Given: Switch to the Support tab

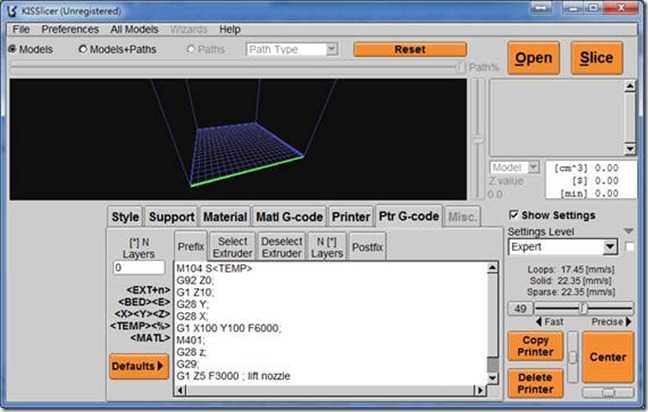Looking at the screenshot, I should 172,217.
